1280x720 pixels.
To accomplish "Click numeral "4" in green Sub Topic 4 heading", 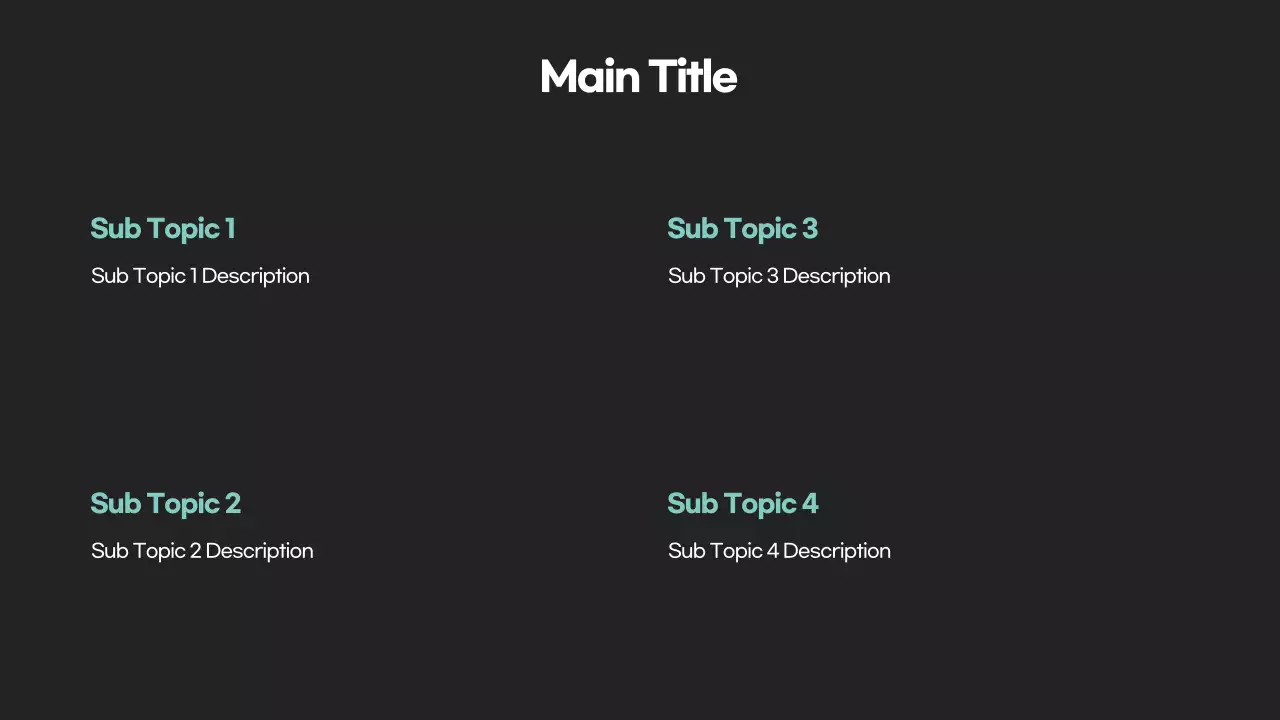I will click(810, 504).
